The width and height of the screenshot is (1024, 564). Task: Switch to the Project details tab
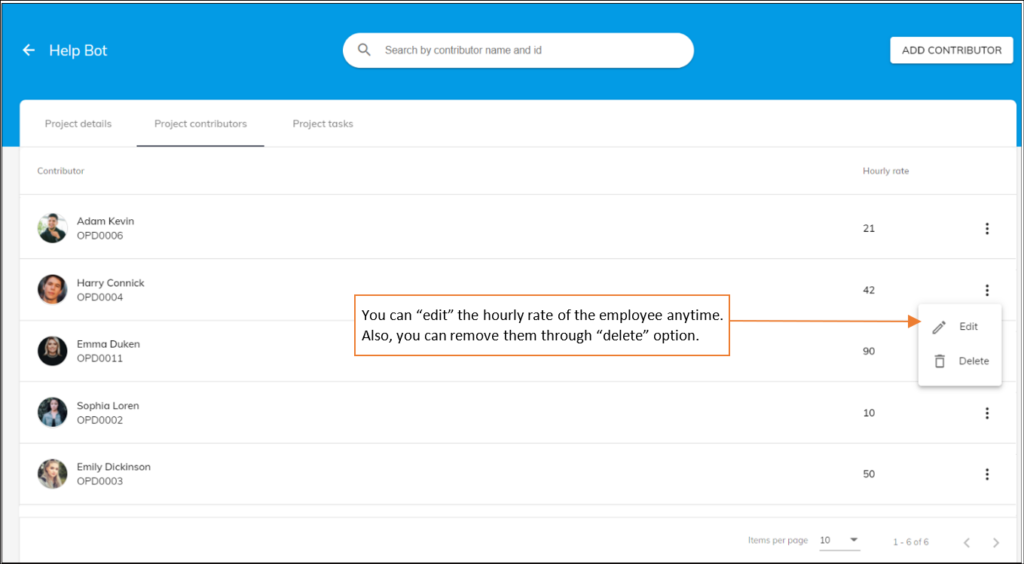[78, 124]
